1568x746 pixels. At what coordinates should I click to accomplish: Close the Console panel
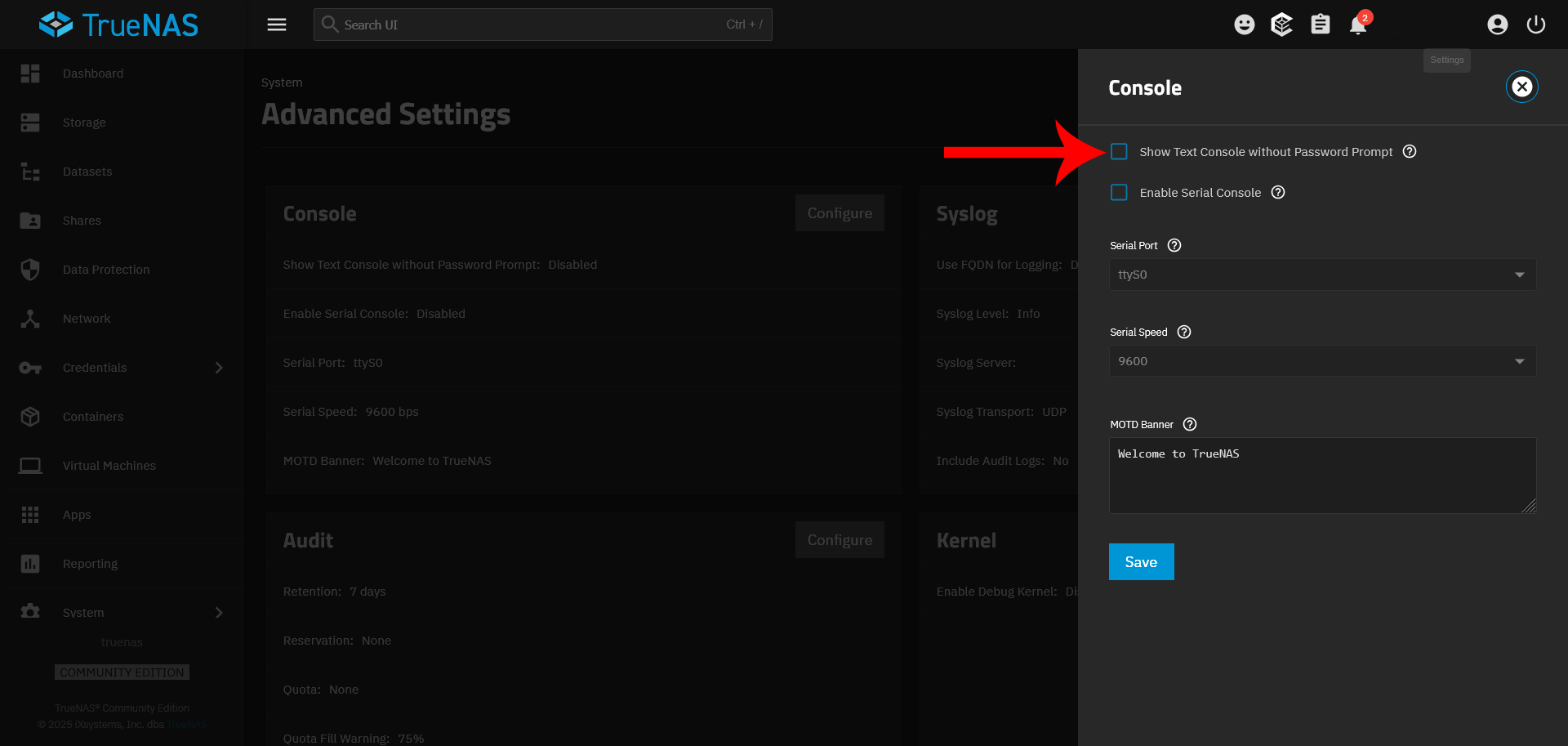(x=1521, y=87)
